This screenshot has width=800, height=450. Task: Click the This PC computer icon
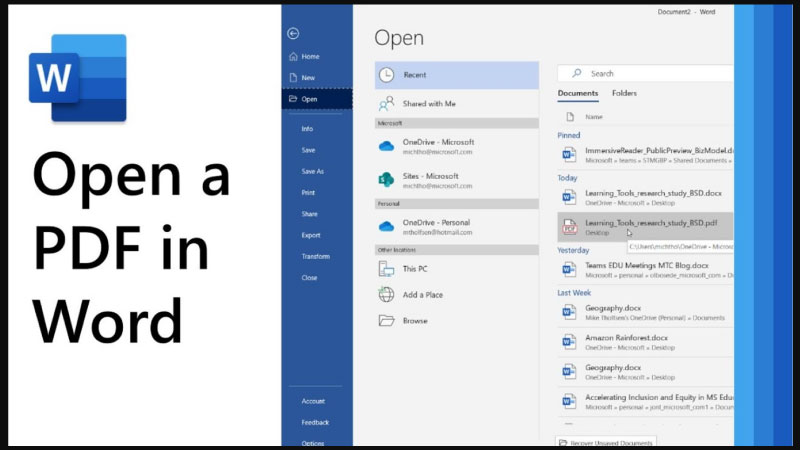click(x=387, y=269)
